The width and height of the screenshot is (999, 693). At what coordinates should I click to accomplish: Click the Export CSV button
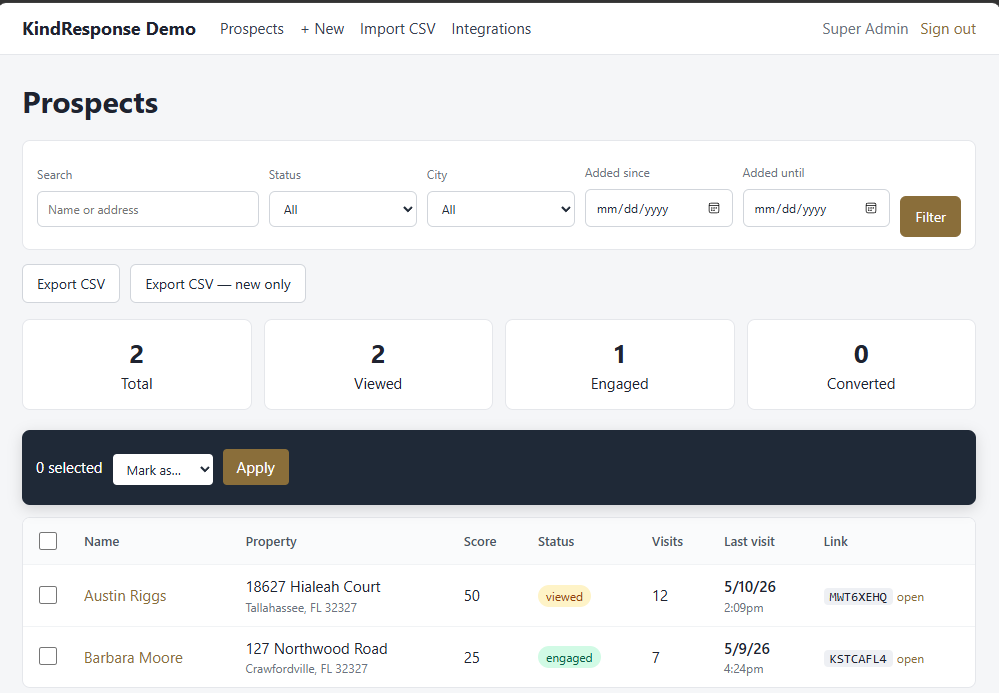point(71,284)
